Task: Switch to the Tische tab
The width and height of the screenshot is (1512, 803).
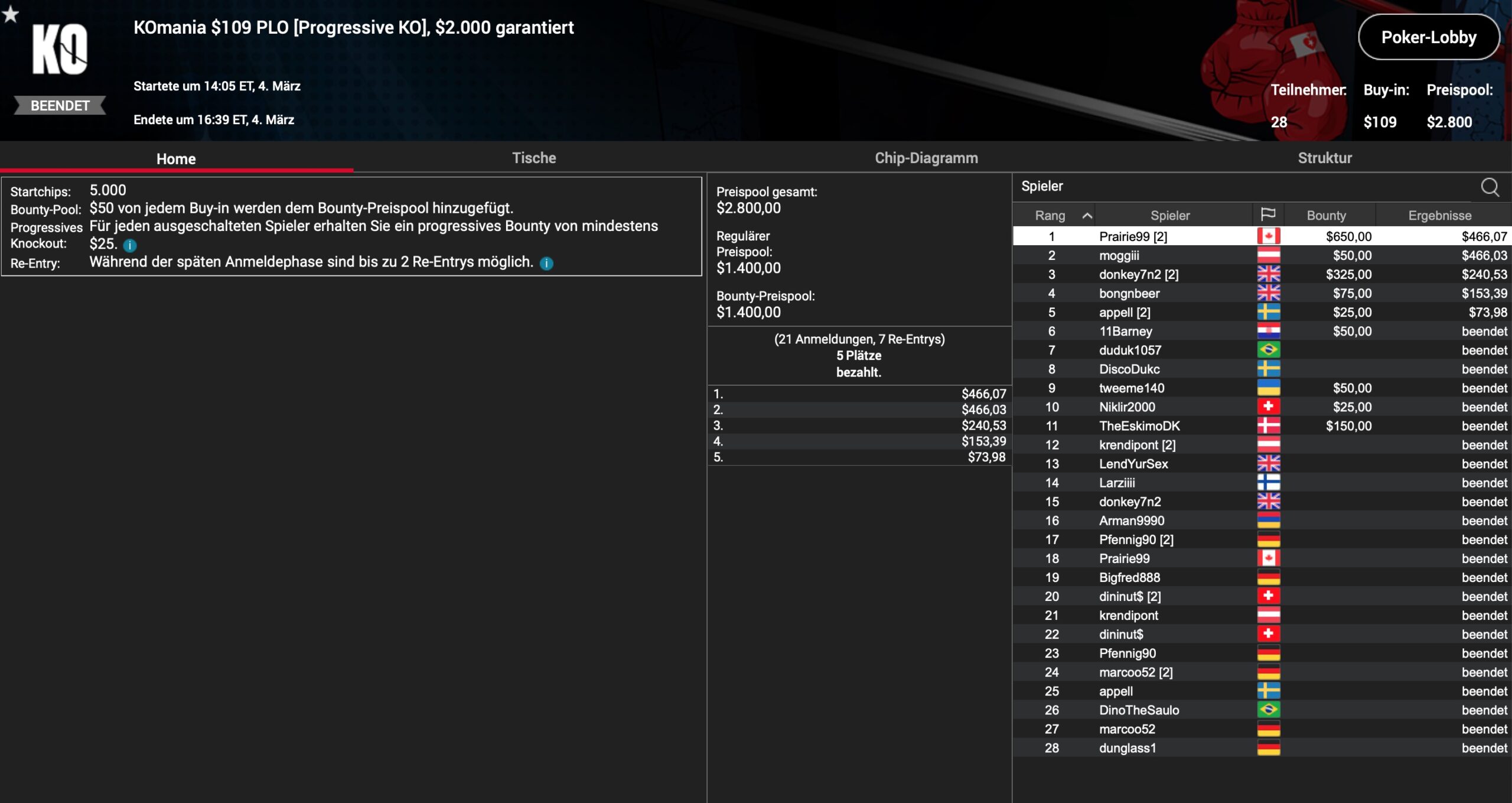Action: [x=534, y=158]
